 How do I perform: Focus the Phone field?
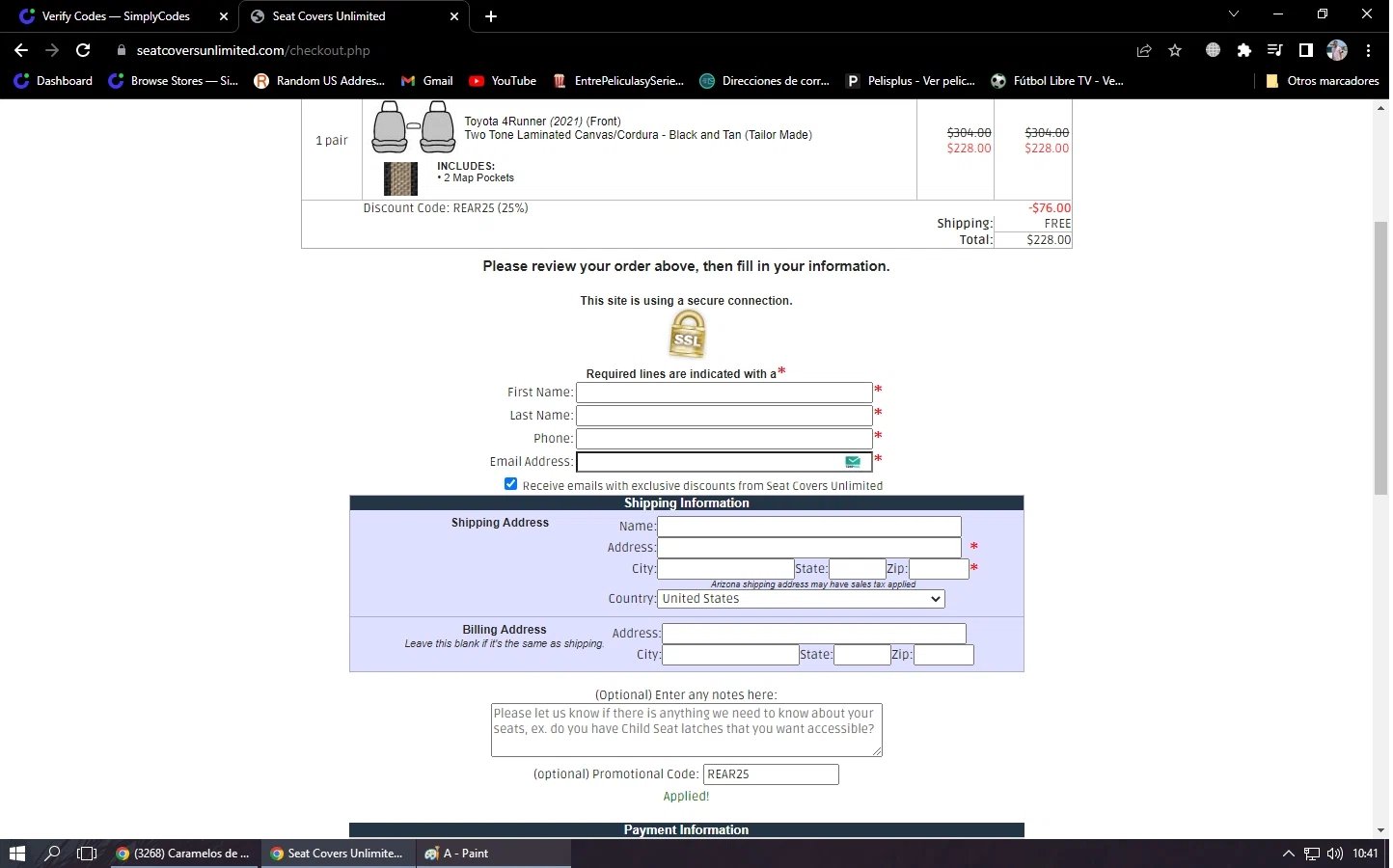tap(724, 439)
